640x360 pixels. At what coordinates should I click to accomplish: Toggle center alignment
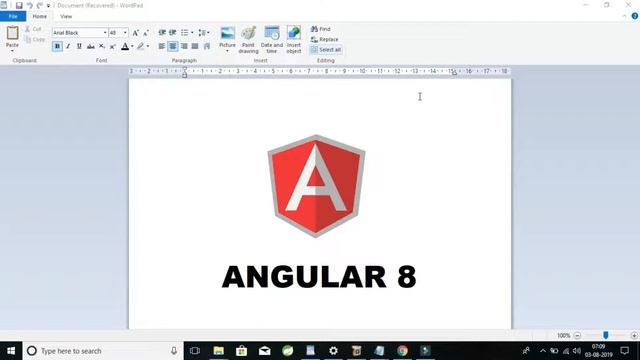173,47
